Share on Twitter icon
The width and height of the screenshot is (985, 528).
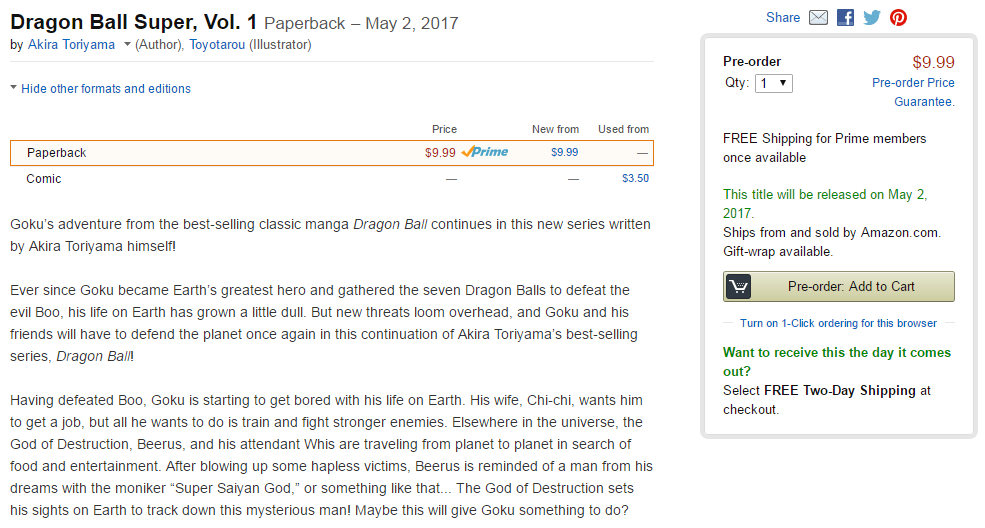point(872,18)
